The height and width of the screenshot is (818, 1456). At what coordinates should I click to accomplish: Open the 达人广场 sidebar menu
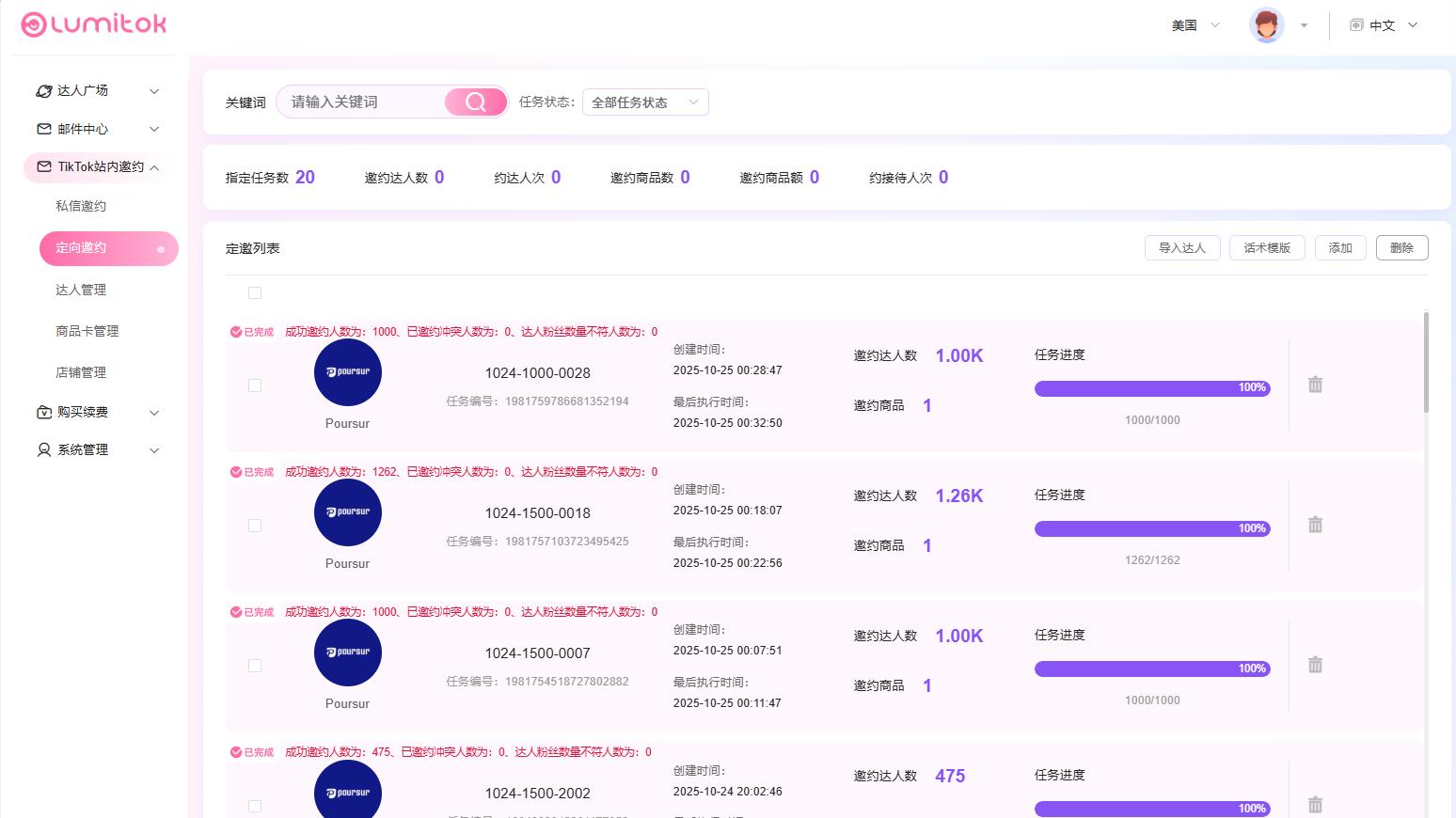coord(98,91)
